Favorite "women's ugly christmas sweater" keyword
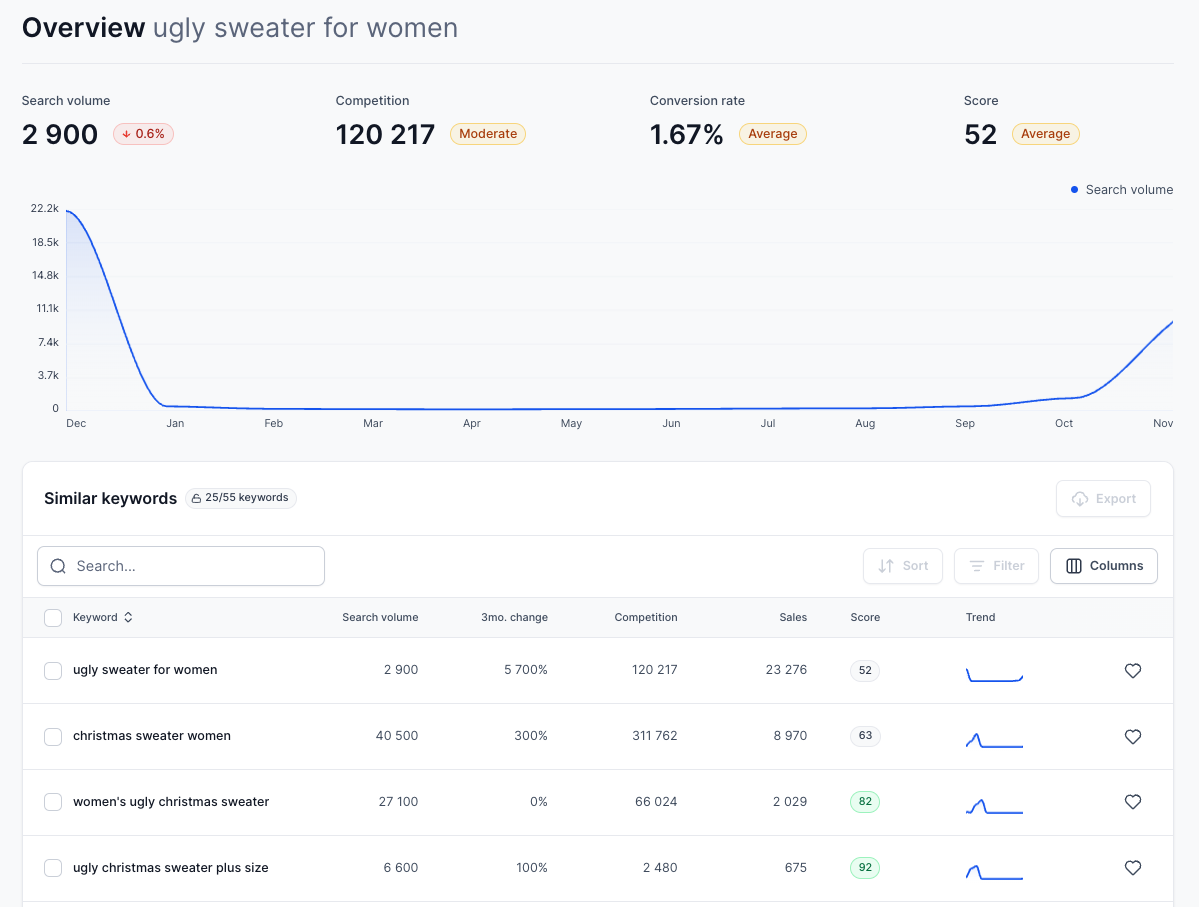The width and height of the screenshot is (1199, 907). (x=1132, y=801)
